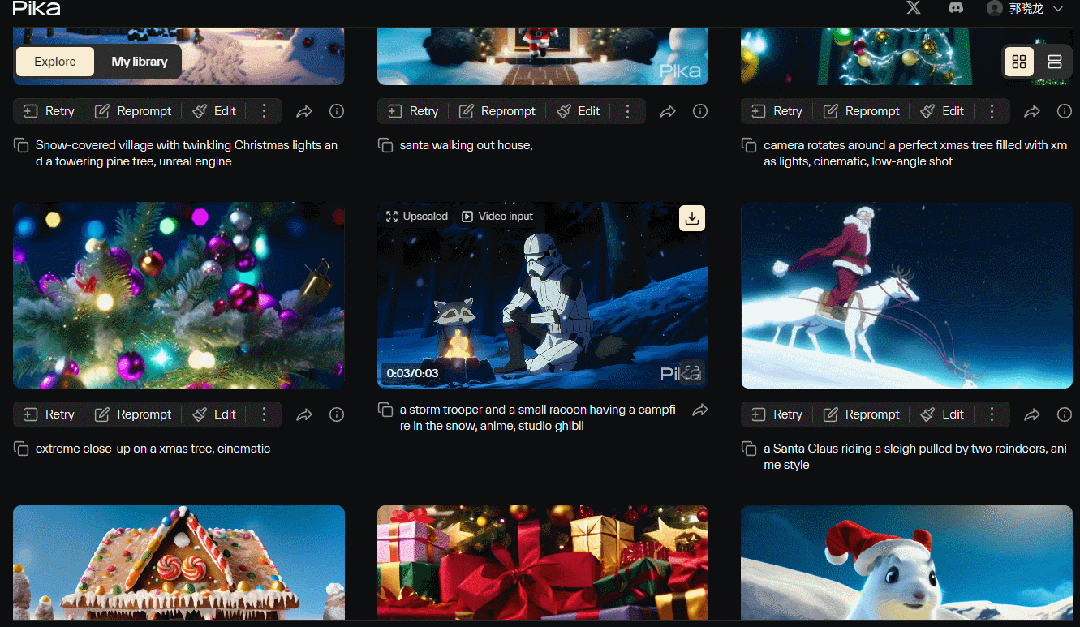
Task: Edit the santa walking out house video
Action: [x=579, y=111]
